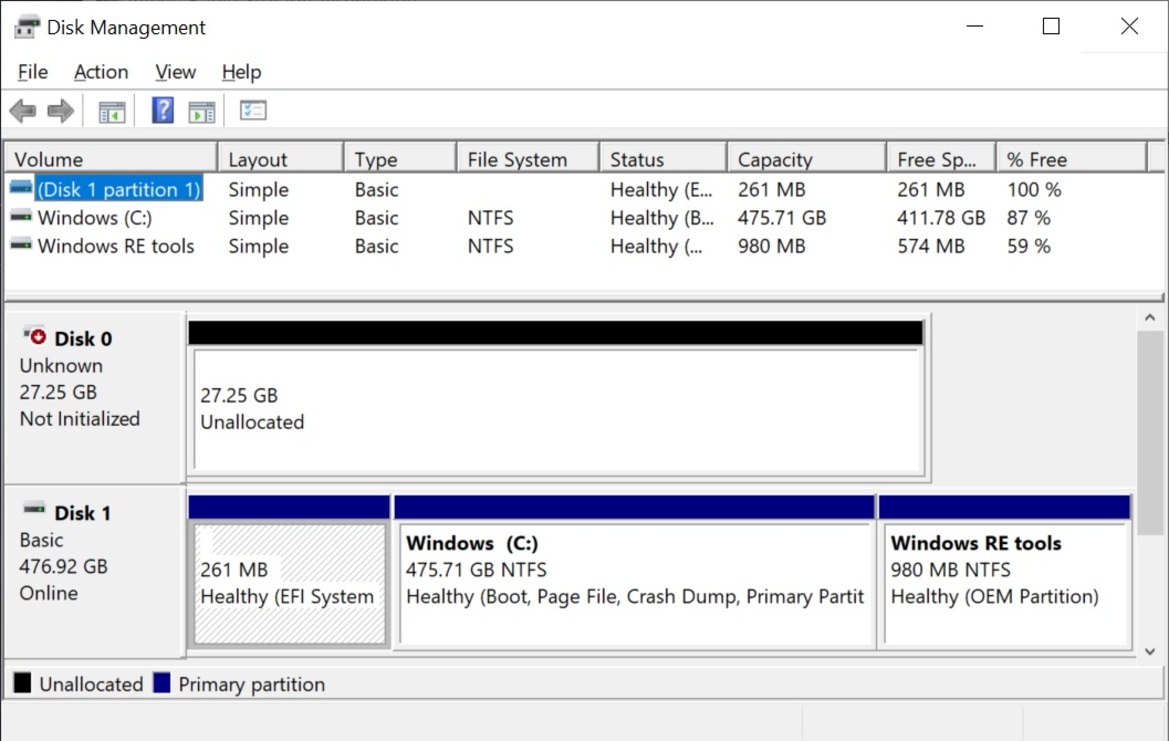Click the Disk 0 not-initialized red icon
The image size is (1169, 741).
34,335
